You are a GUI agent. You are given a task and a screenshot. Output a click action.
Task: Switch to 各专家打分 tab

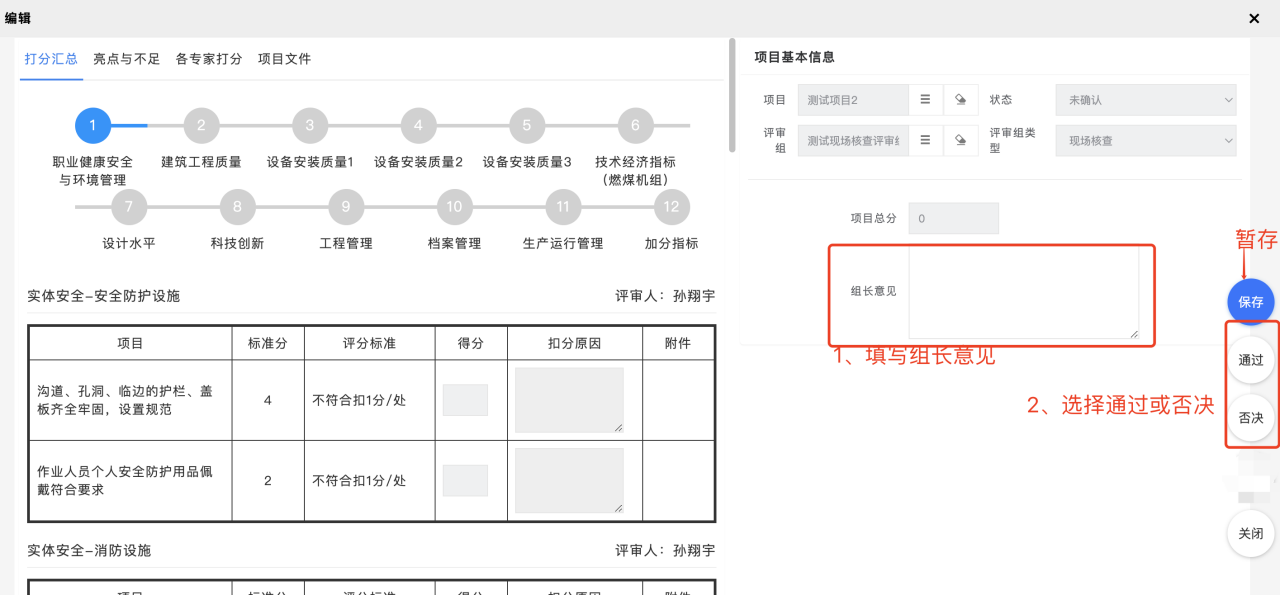point(209,59)
